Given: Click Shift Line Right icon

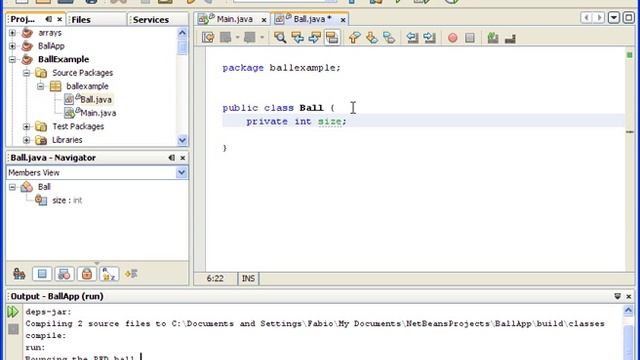Looking at the screenshot, I should pyautogui.click(x=429, y=38).
